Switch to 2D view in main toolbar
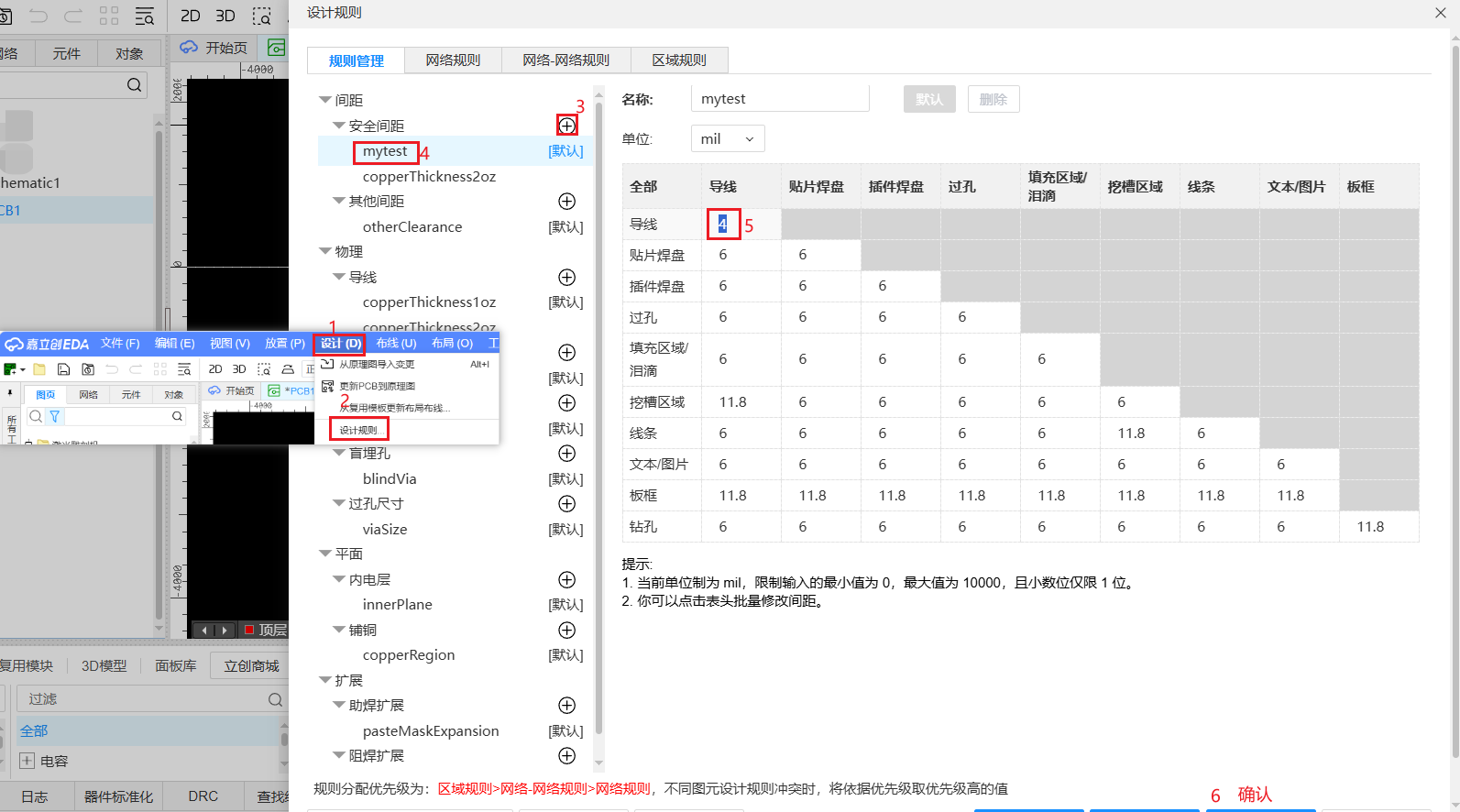Image resolution: width=1460 pixels, height=812 pixels. coord(191,16)
